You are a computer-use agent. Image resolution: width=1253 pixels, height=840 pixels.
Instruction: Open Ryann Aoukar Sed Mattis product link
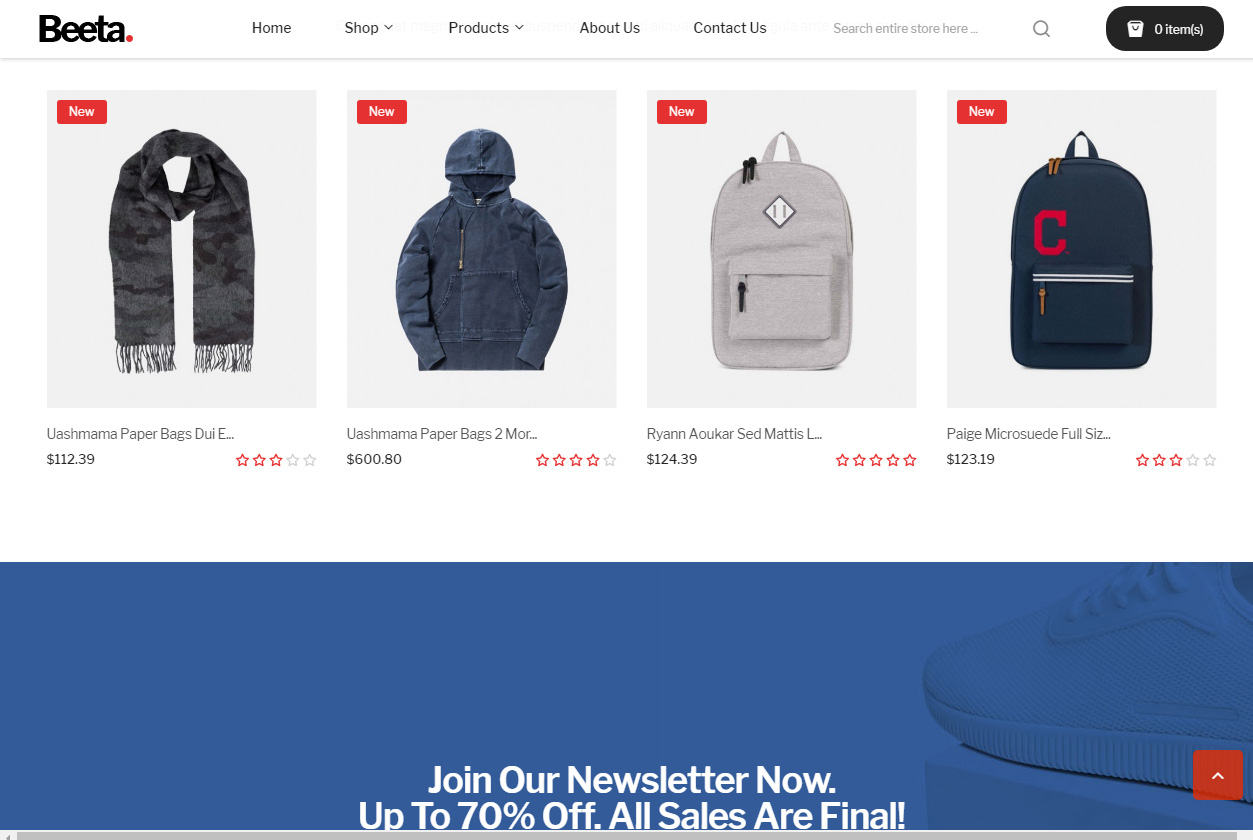pyautogui.click(x=734, y=434)
